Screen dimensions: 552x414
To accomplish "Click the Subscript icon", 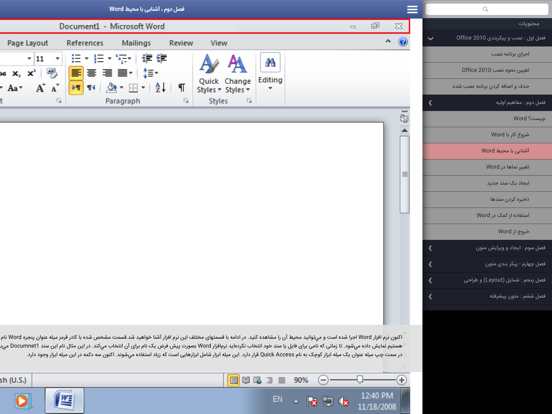I will [16, 73].
